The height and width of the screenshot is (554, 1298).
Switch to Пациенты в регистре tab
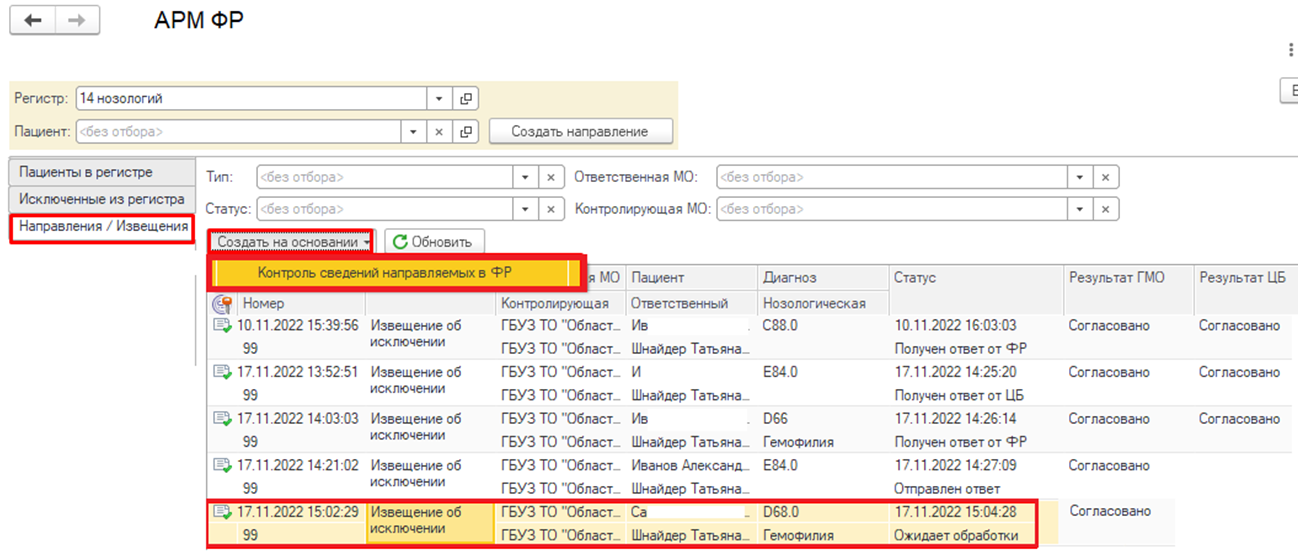coord(99,173)
